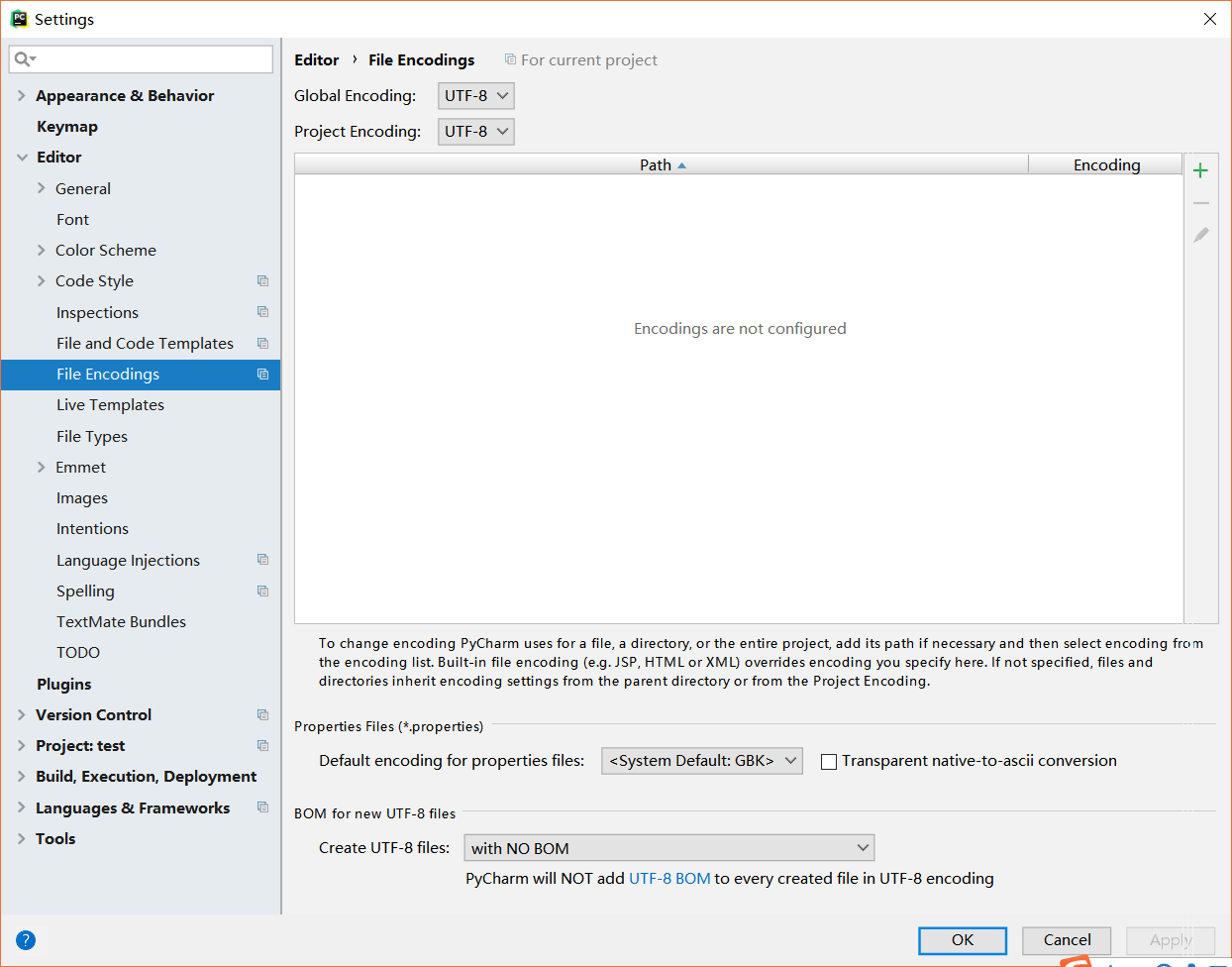Expand the Appearance & Behavior section
This screenshot has height=967, width=1232.
tap(22, 95)
